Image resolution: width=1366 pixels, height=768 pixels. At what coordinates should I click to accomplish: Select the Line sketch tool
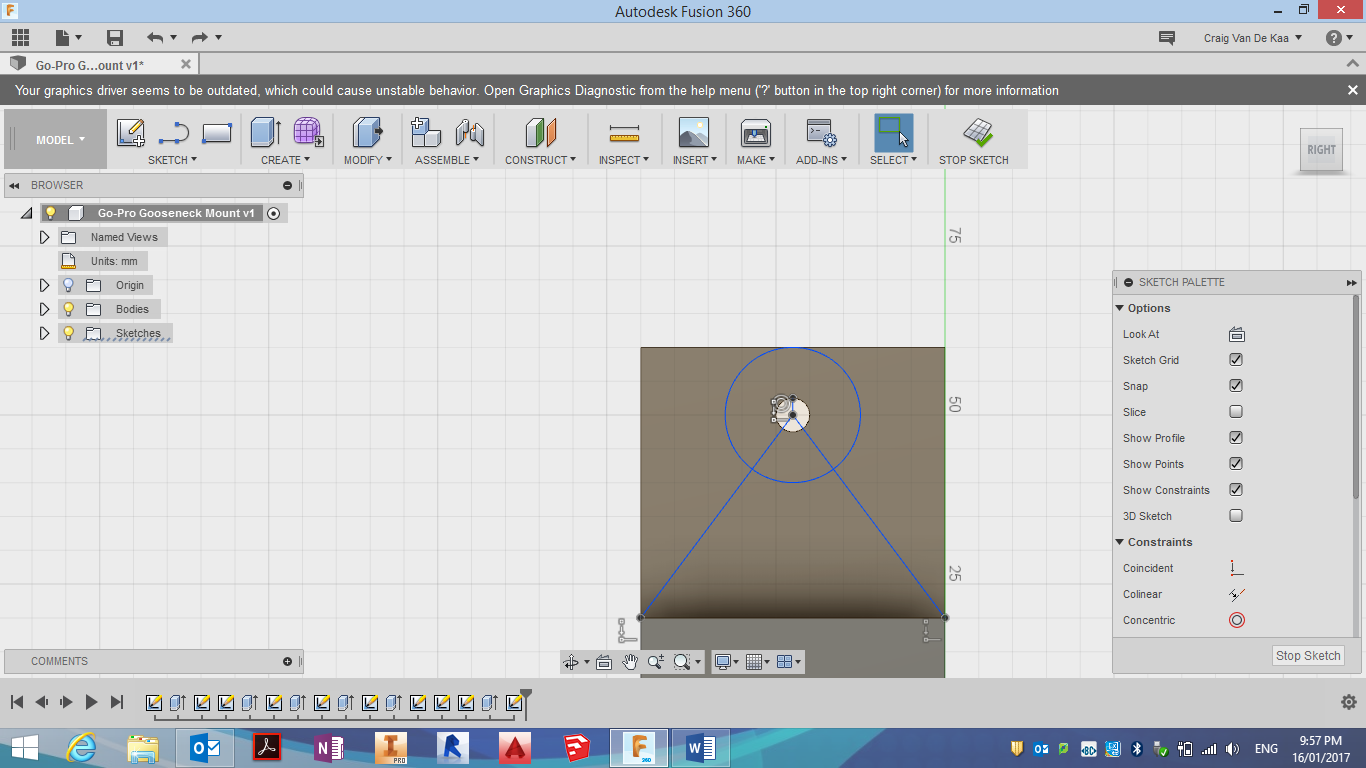174,133
